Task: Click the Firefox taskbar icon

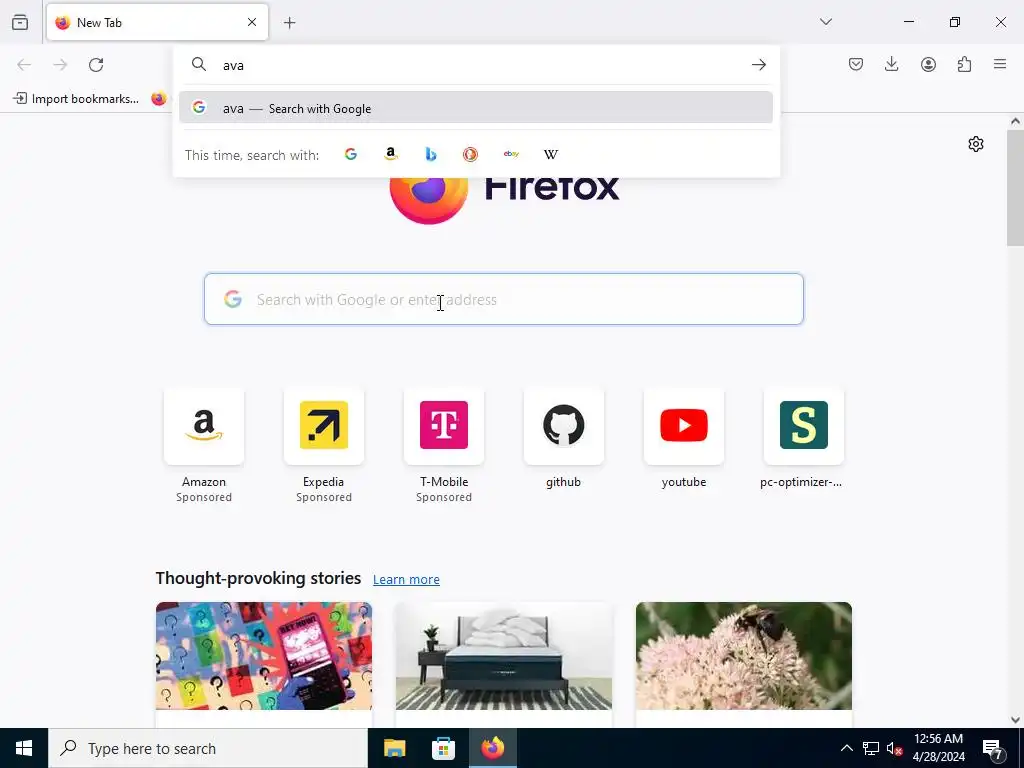Action: pos(492,748)
